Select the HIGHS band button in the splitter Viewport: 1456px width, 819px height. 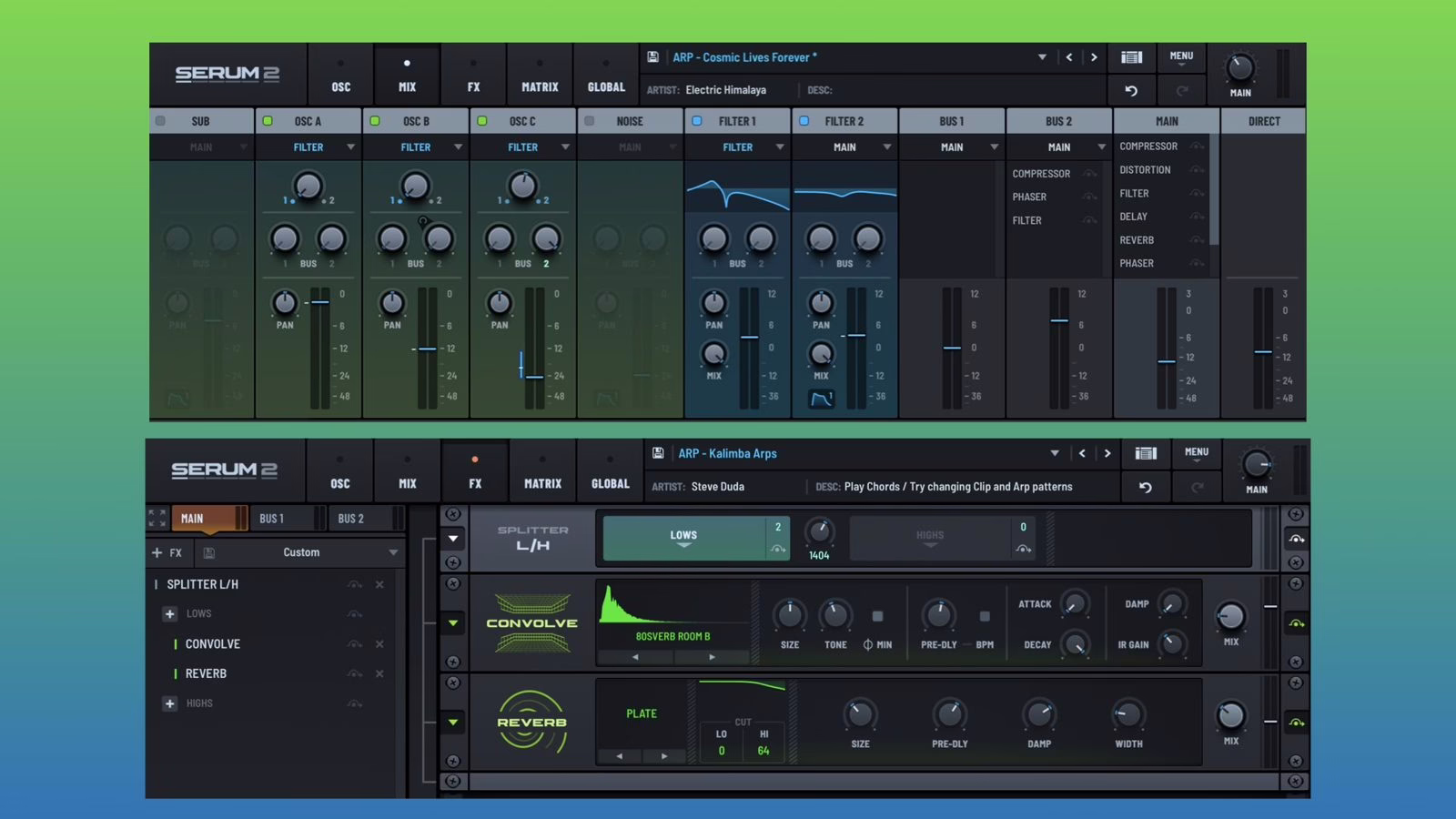pos(930,538)
